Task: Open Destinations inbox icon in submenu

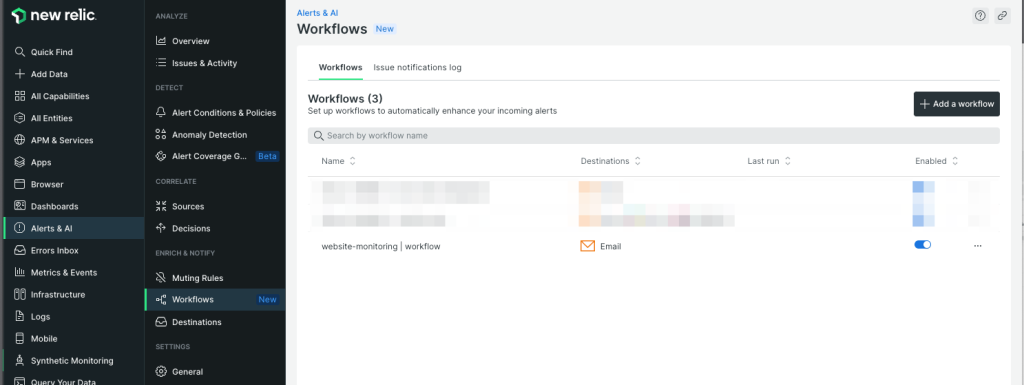Action: point(161,322)
